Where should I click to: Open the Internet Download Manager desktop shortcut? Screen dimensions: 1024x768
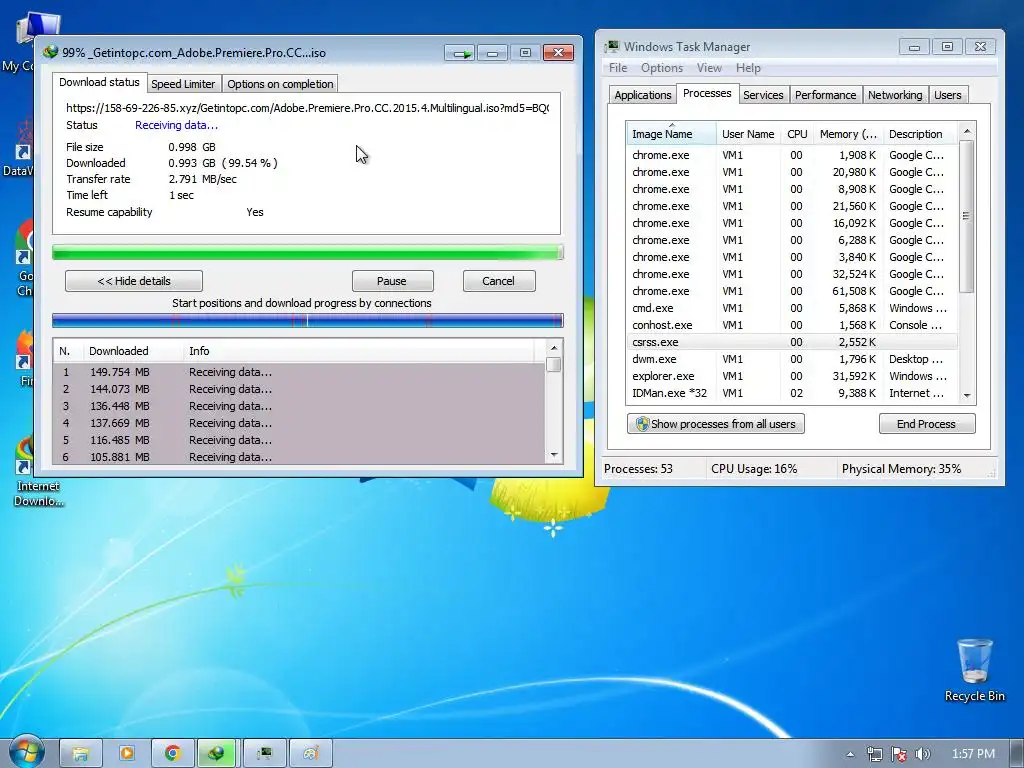pyautogui.click(x=36, y=472)
